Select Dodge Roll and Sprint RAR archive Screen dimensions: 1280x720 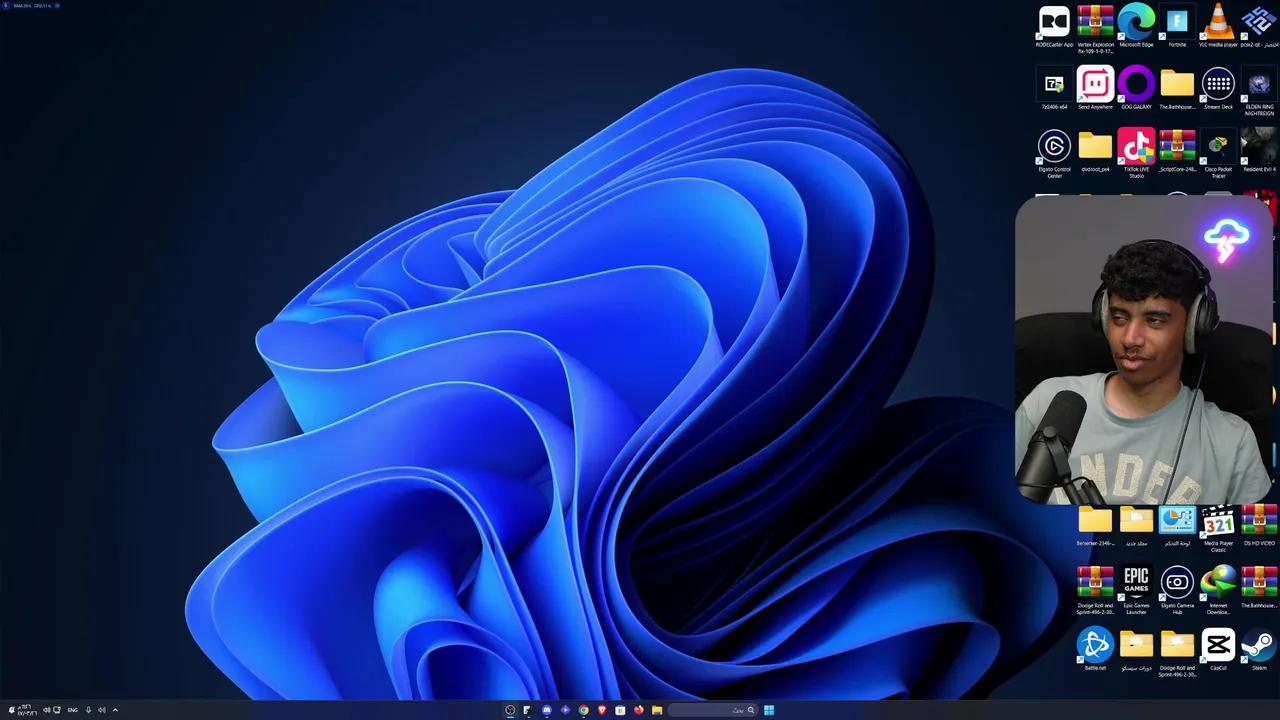(x=1095, y=590)
